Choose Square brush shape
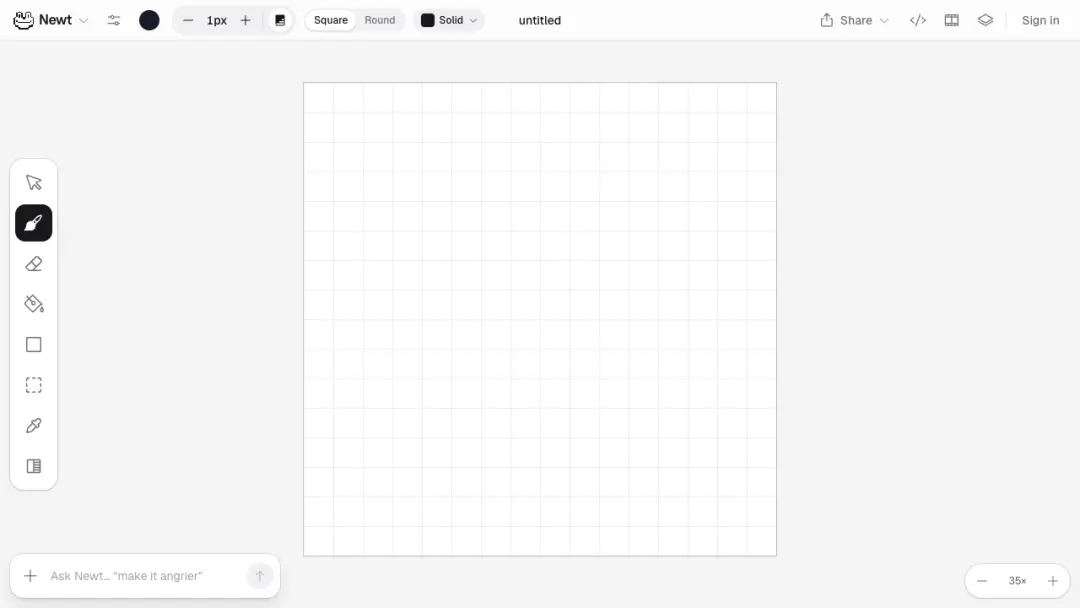The height and width of the screenshot is (608, 1080). 331,21
